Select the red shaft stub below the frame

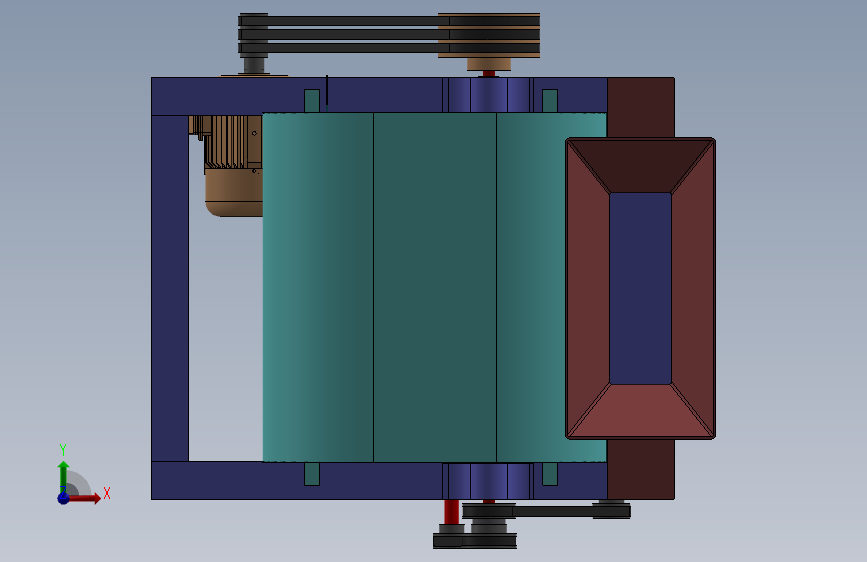[x=452, y=512]
